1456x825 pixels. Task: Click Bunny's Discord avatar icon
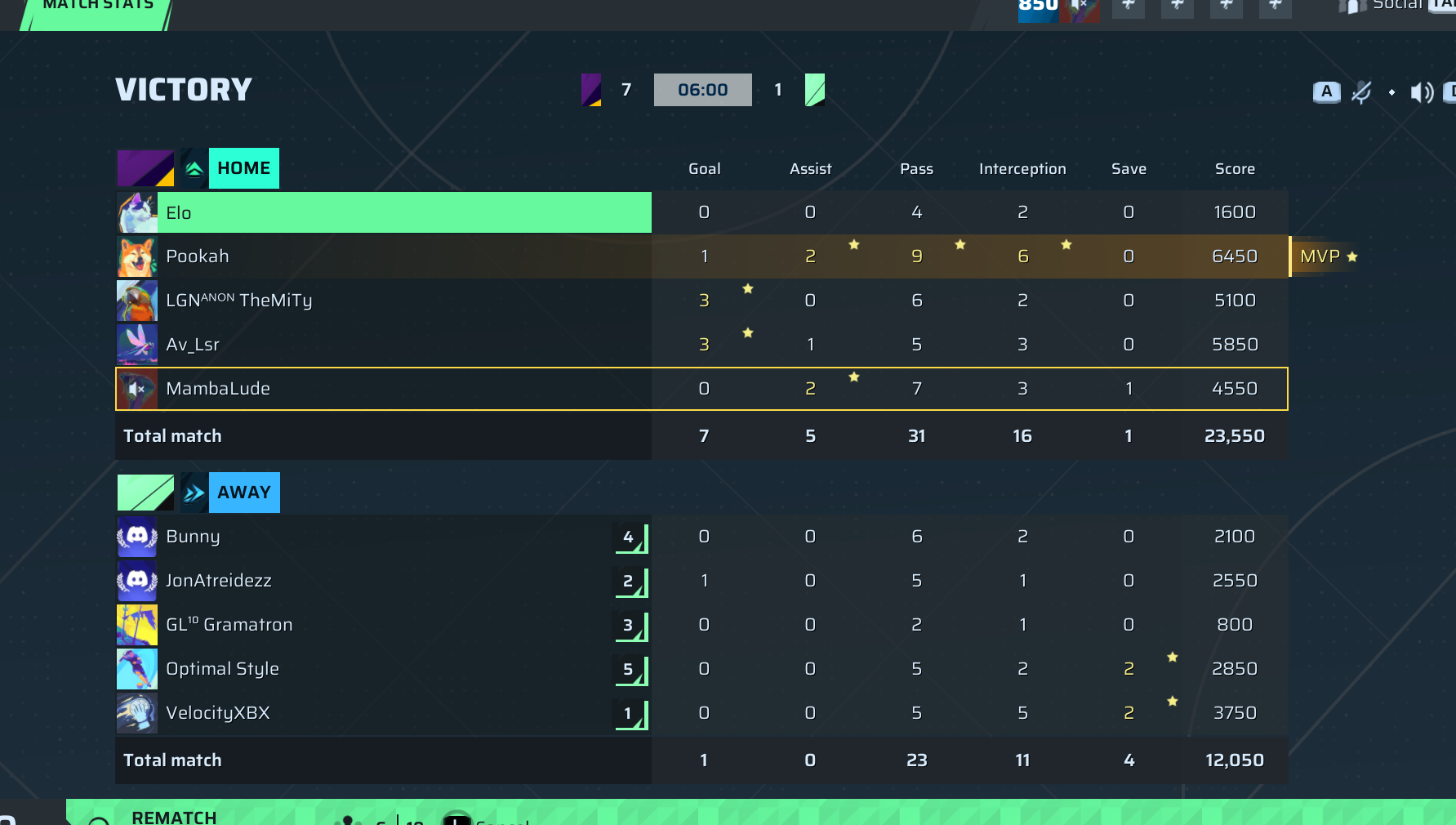137,537
